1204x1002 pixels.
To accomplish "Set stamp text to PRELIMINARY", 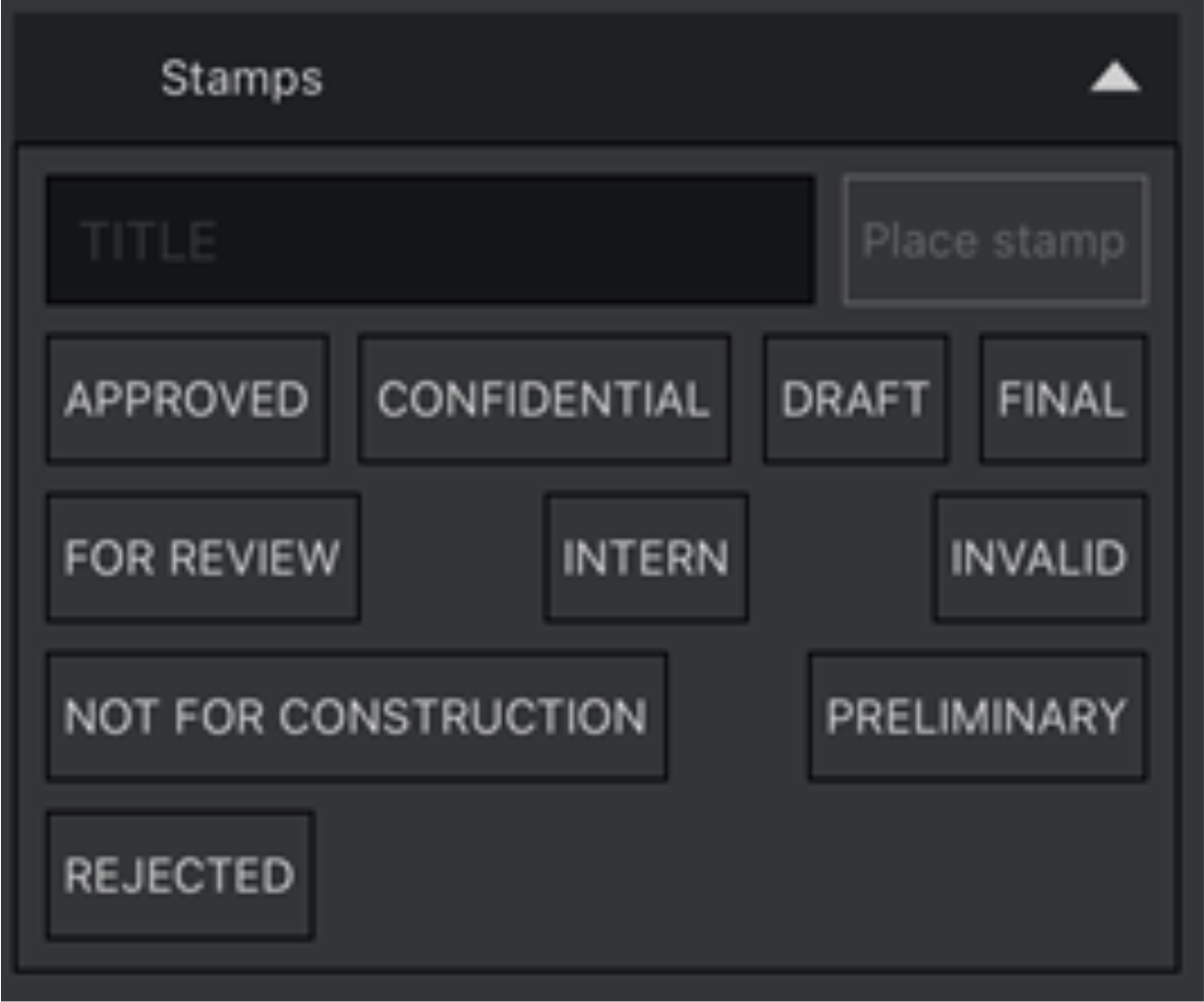I will [x=977, y=717].
